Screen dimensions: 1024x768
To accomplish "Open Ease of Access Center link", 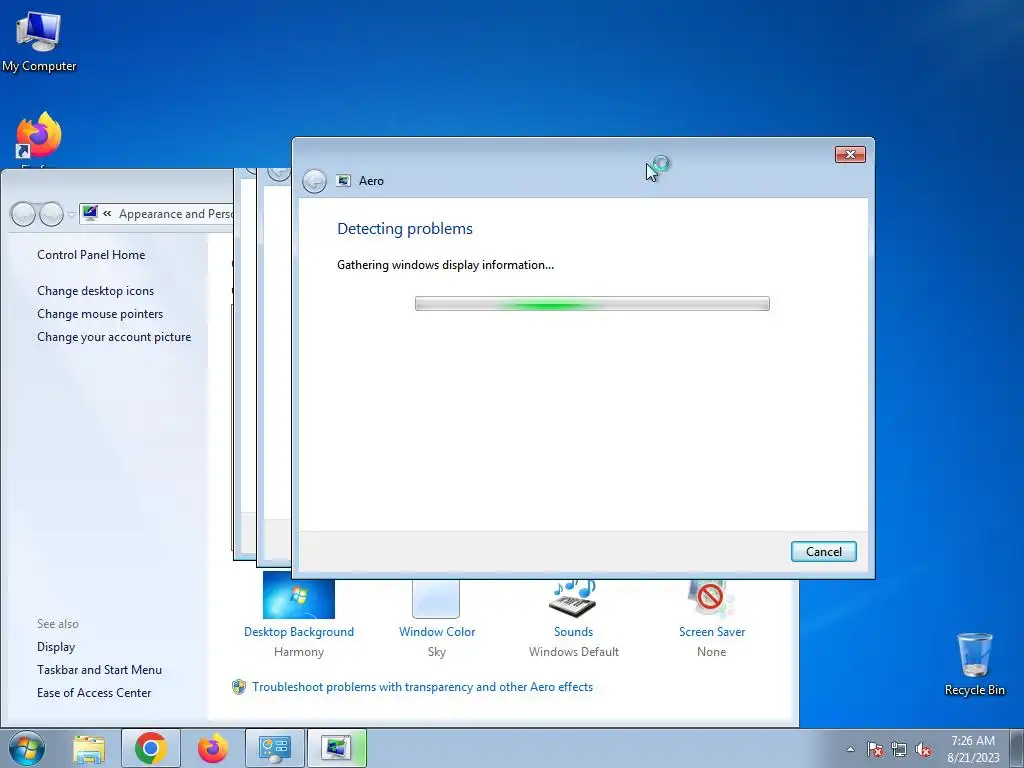I will click(x=94, y=692).
